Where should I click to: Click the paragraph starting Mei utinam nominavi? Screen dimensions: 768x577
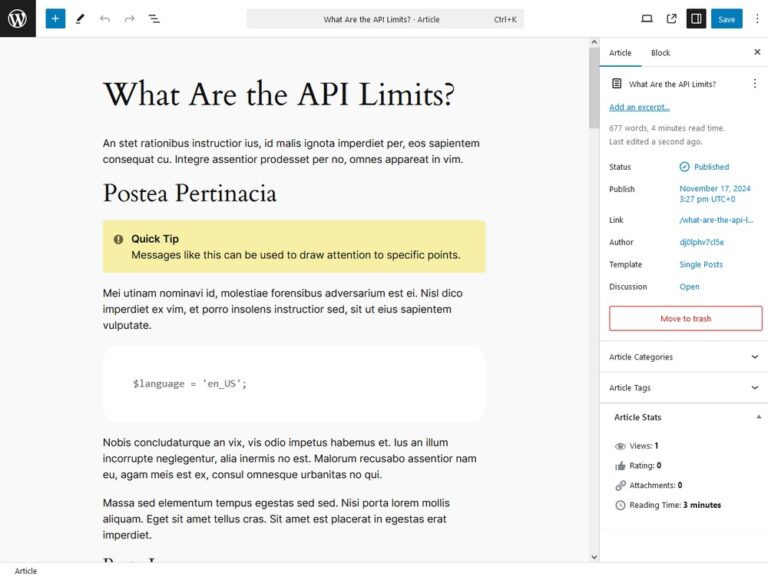[x=283, y=309]
